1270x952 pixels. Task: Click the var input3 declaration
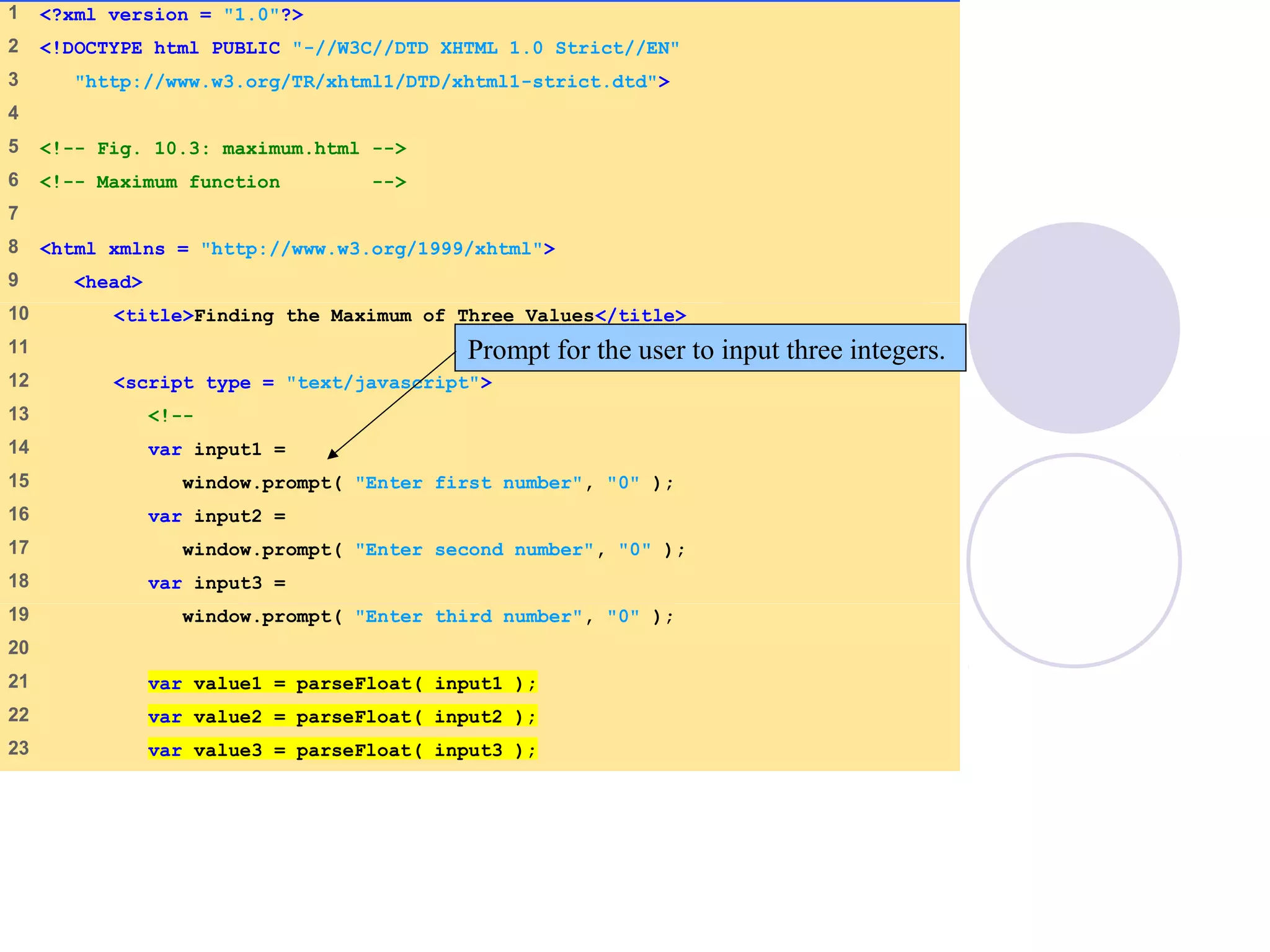point(216,584)
